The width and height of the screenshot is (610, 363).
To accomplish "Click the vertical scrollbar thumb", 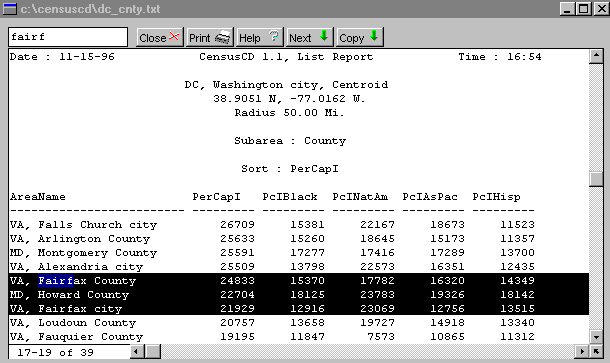I will tap(596, 179).
